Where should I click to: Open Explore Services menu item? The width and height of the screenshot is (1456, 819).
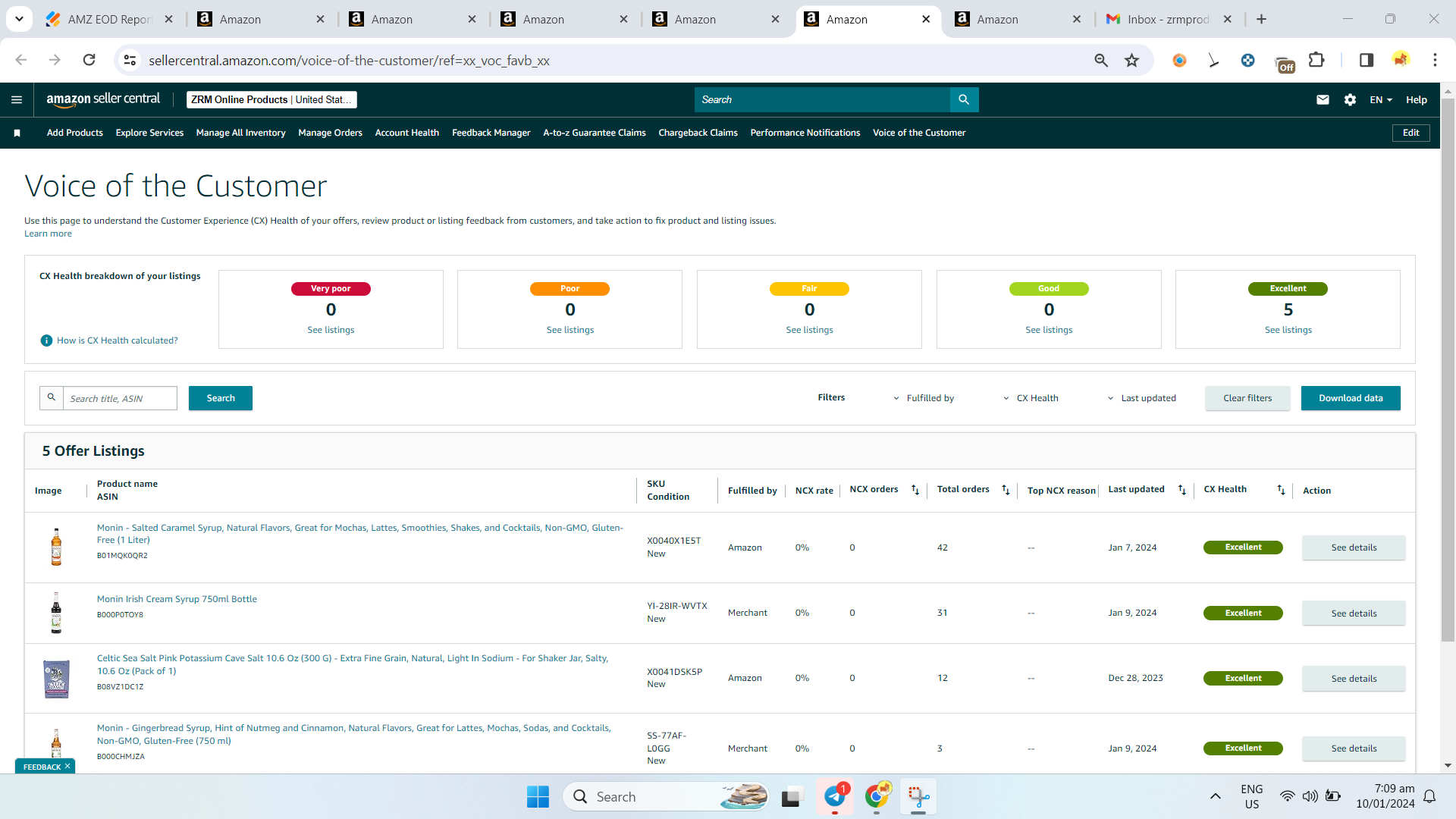[x=149, y=133]
